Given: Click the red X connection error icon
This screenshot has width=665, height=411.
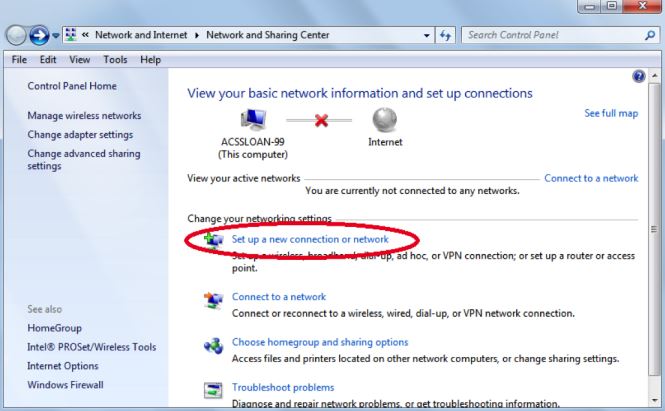Looking at the screenshot, I should coord(322,120).
